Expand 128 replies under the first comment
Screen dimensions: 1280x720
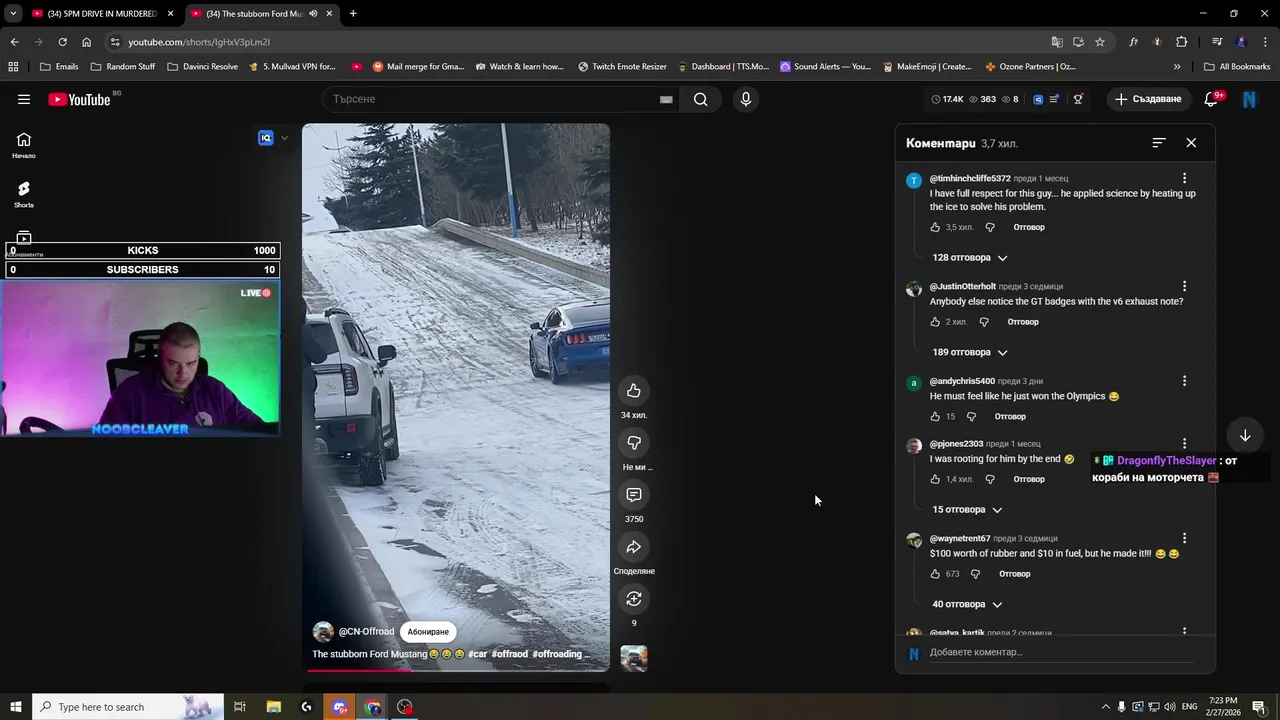970,258
